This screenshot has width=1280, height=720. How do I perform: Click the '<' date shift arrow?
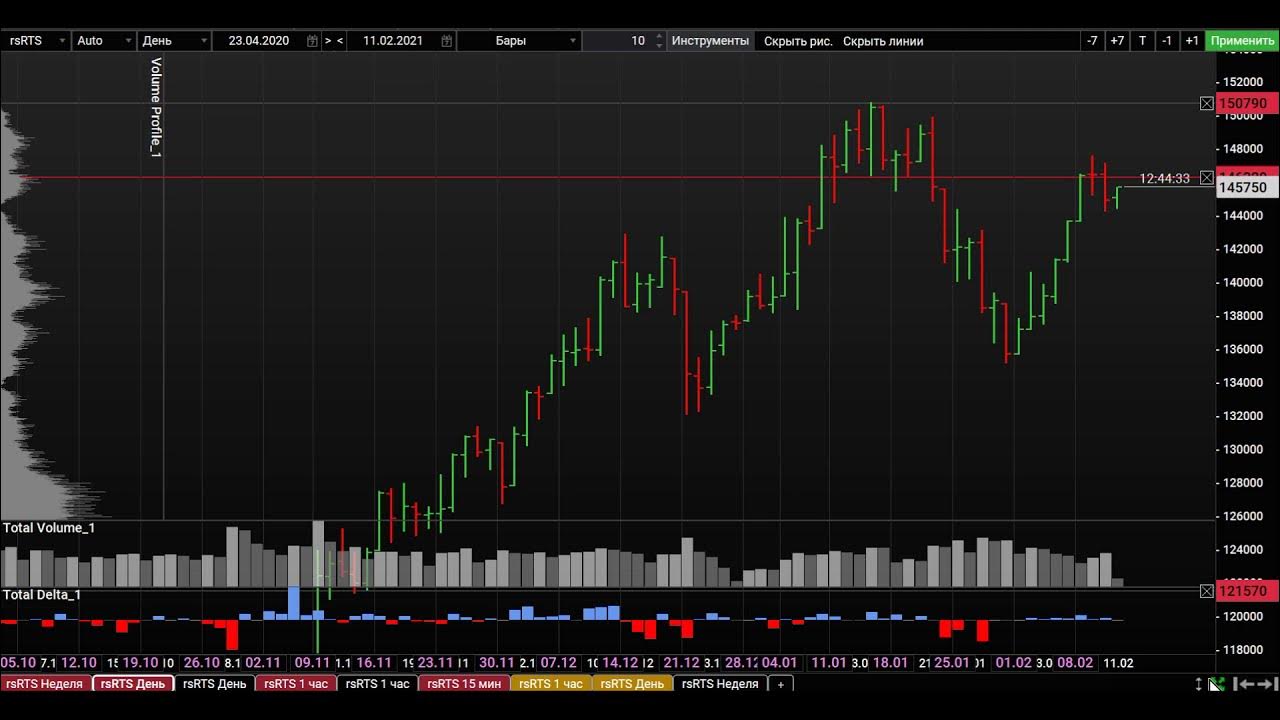(341, 41)
